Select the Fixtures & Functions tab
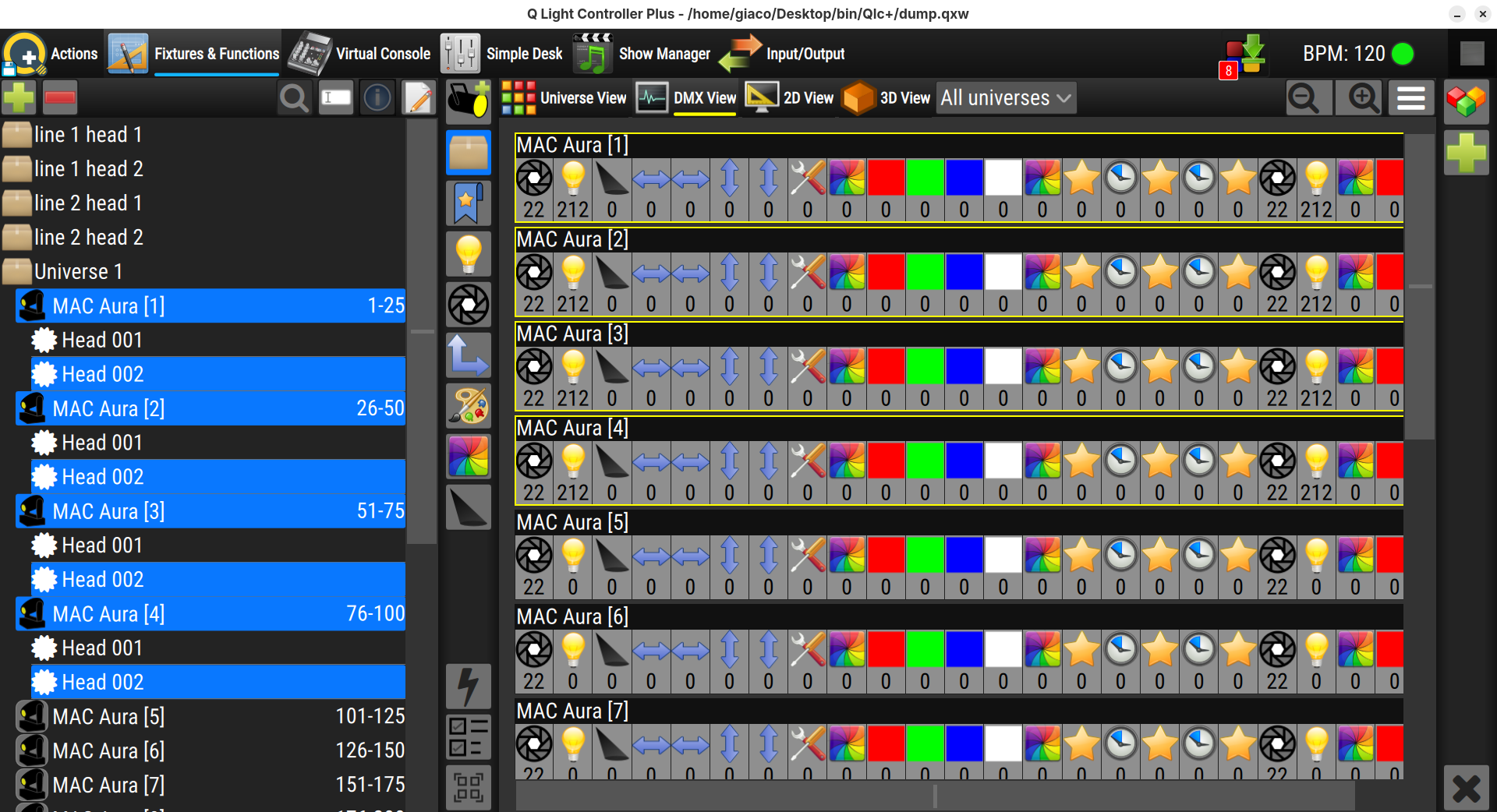The height and width of the screenshot is (812, 1497). tap(193, 54)
